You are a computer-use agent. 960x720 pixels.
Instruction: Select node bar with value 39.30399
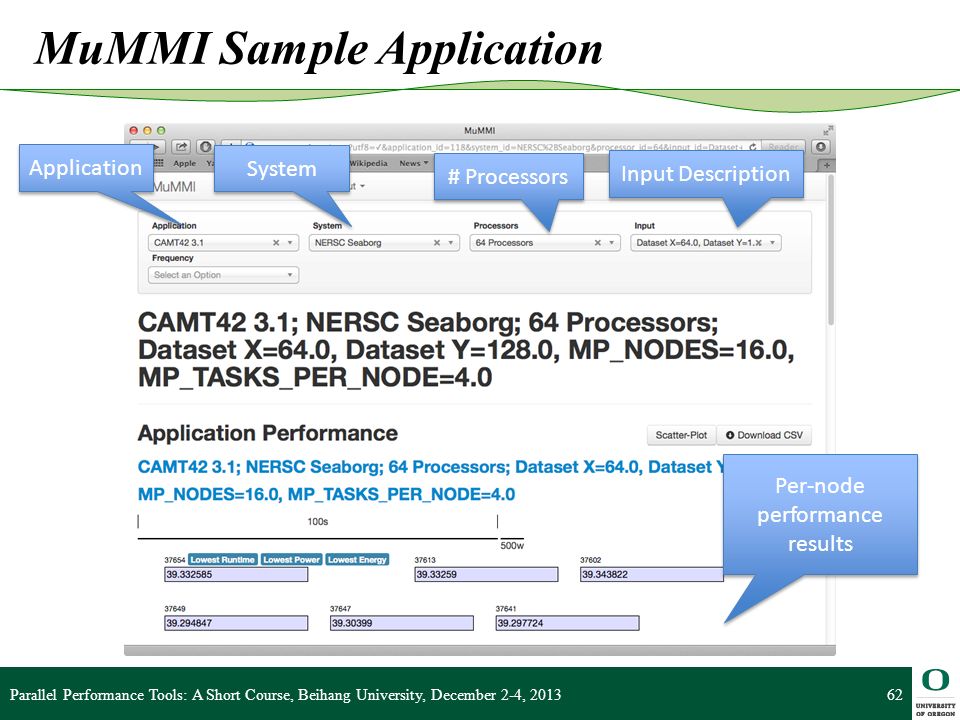coord(402,623)
